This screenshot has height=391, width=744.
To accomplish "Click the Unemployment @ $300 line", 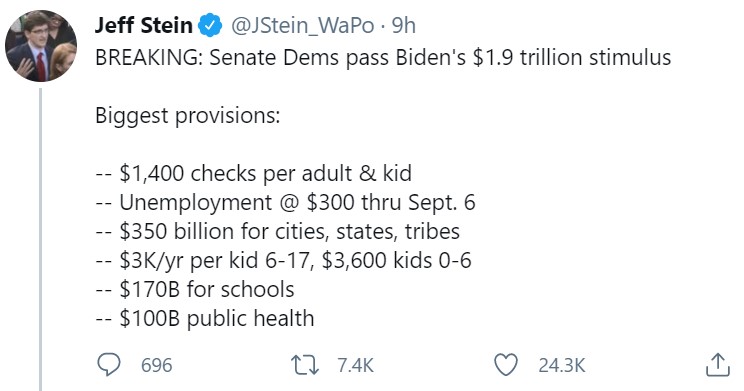I will pyautogui.click(x=285, y=203).
